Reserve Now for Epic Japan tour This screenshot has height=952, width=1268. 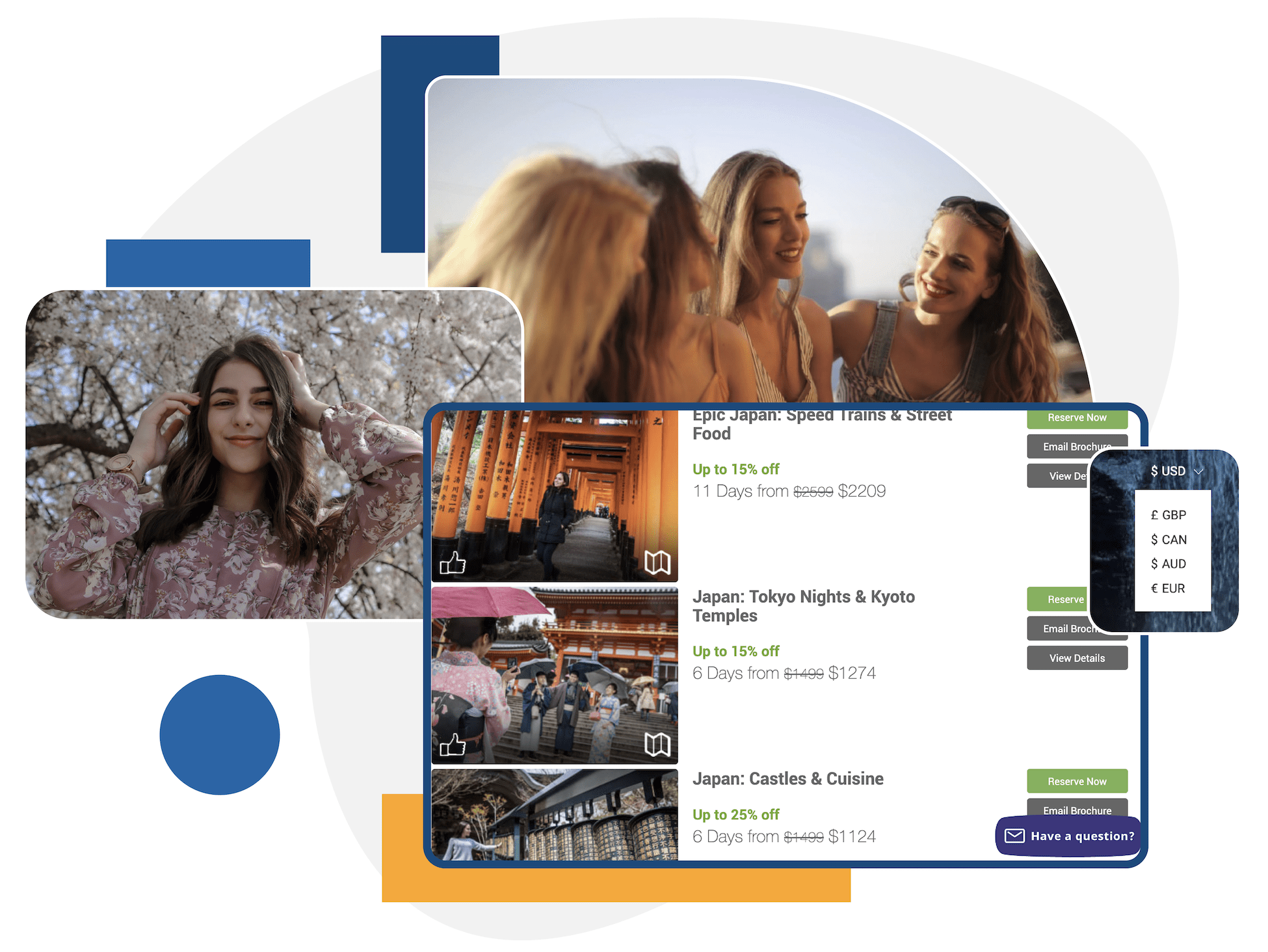pyautogui.click(x=1077, y=418)
